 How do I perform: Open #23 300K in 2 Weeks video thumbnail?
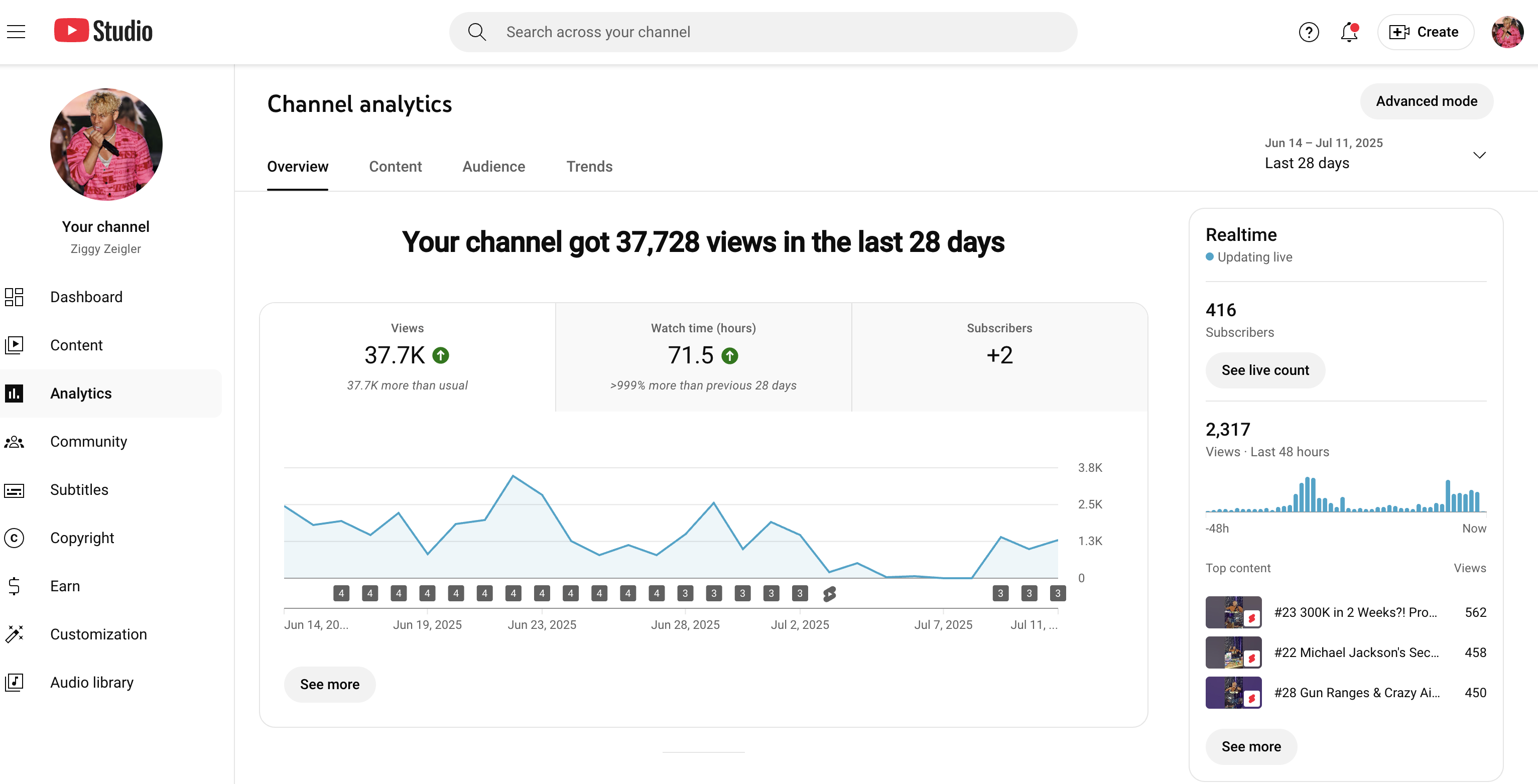(1233, 612)
